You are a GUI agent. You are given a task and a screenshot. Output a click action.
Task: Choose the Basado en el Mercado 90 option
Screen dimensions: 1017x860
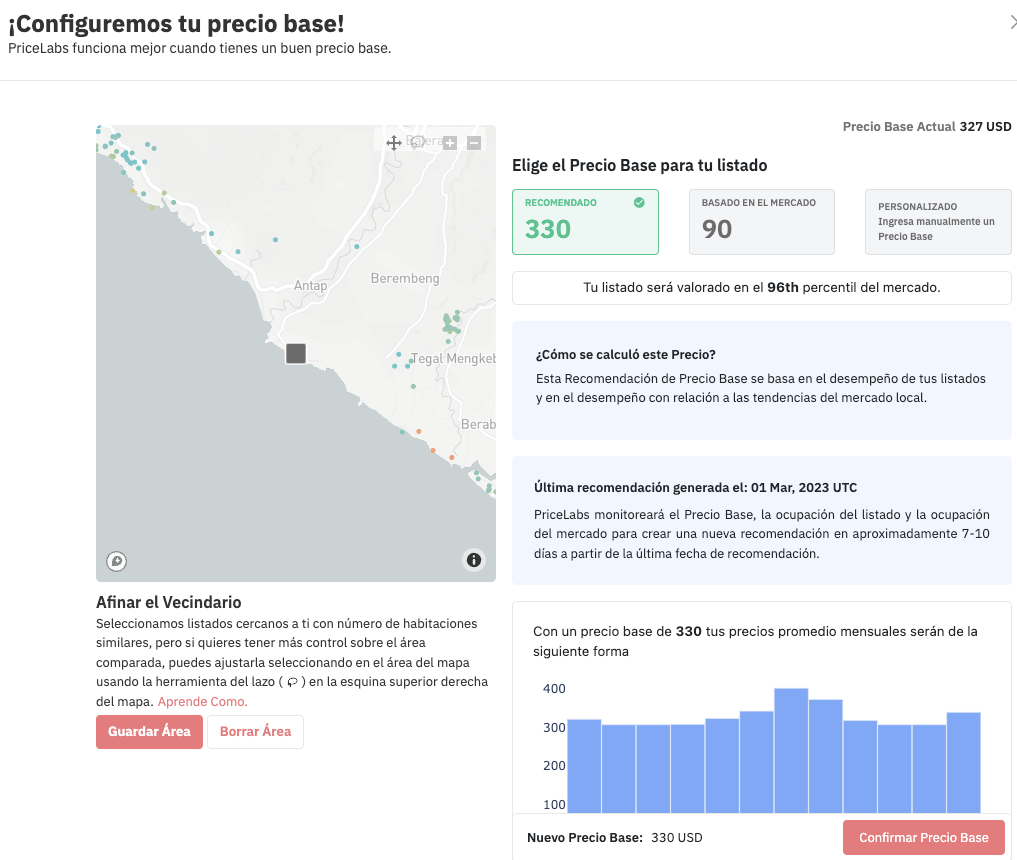pos(761,222)
